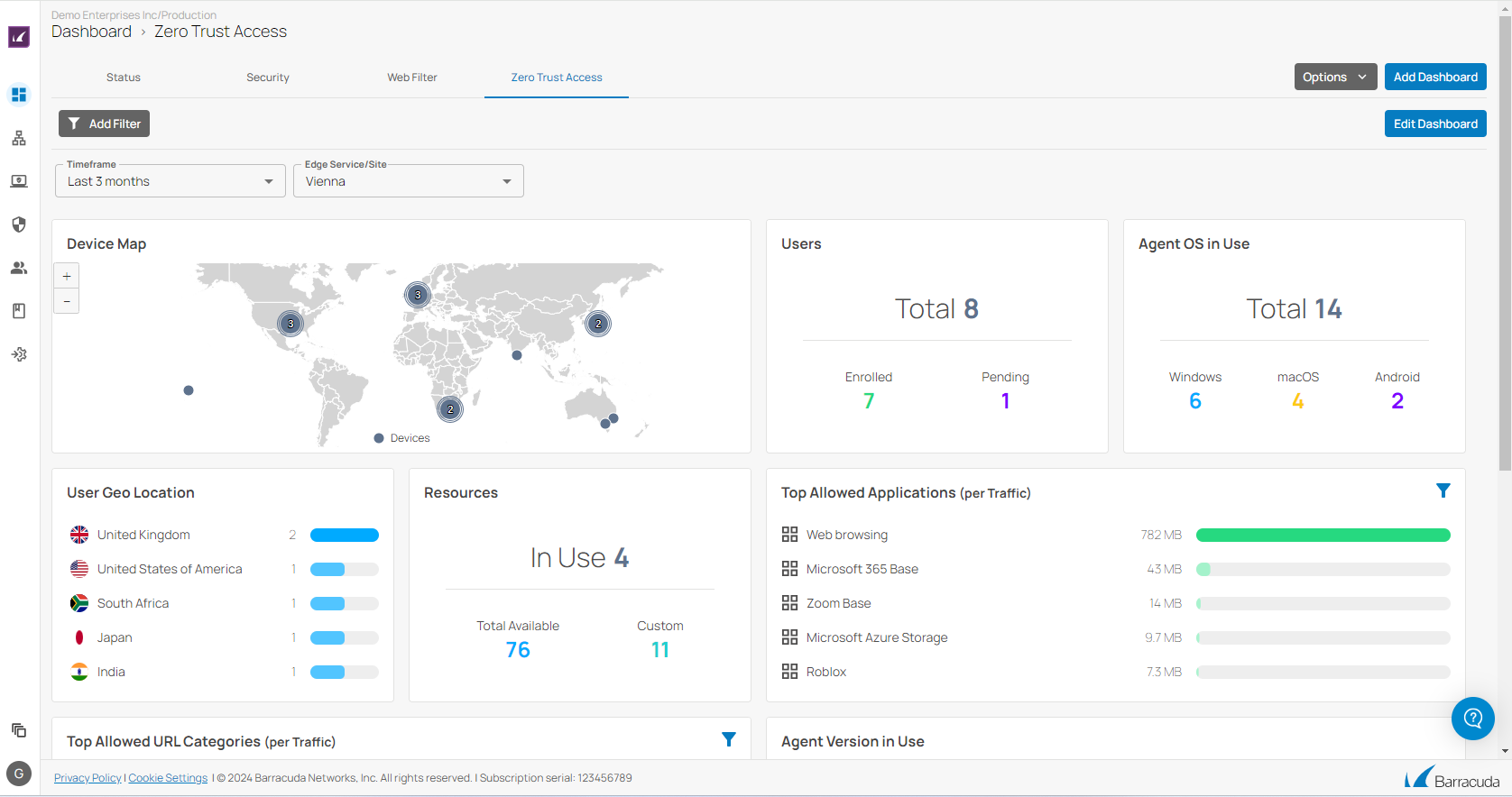Click the Japan user count bar
The image size is (1512, 797).
tap(345, 637)
